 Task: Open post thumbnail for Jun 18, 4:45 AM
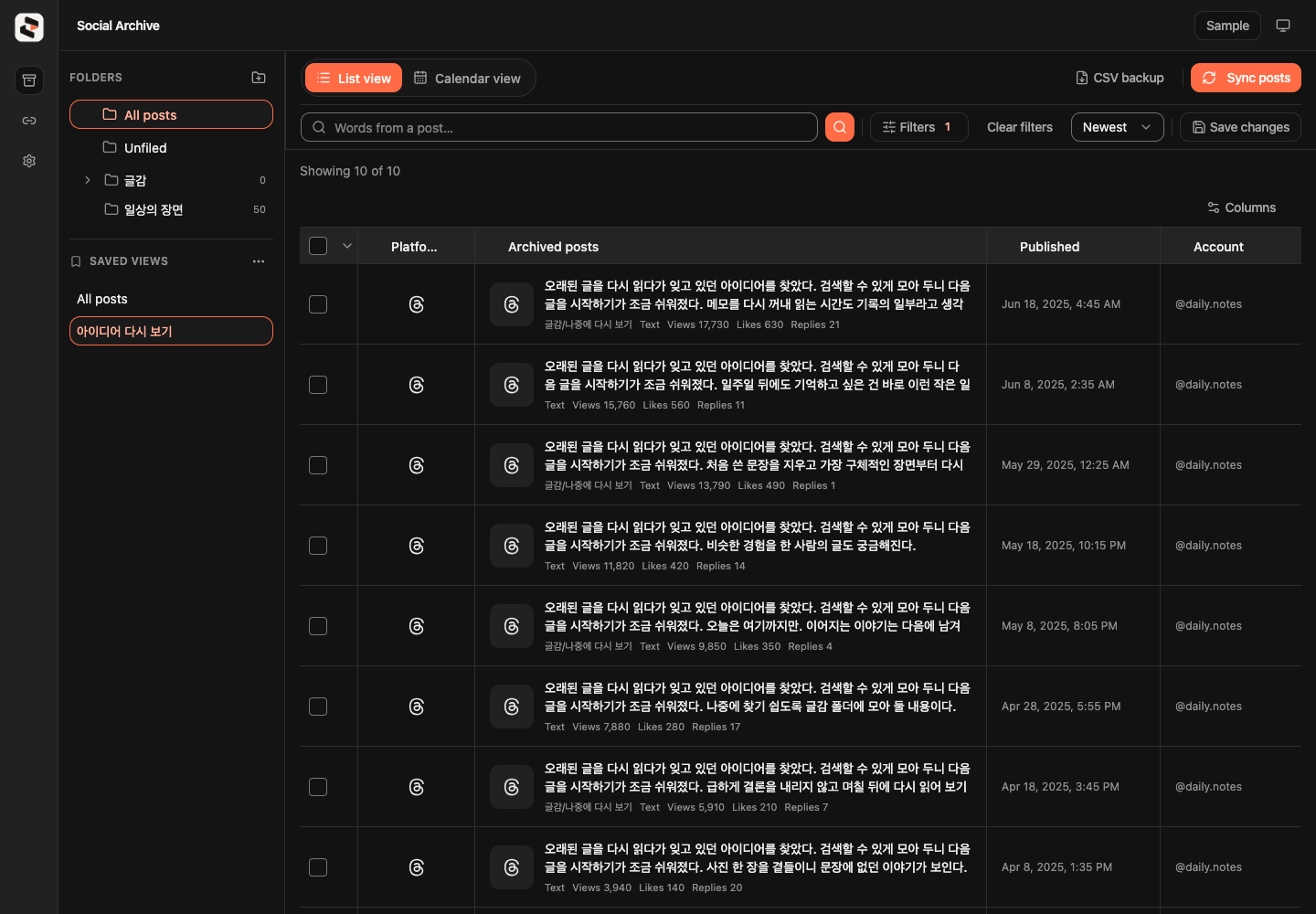tap(512, 304)
